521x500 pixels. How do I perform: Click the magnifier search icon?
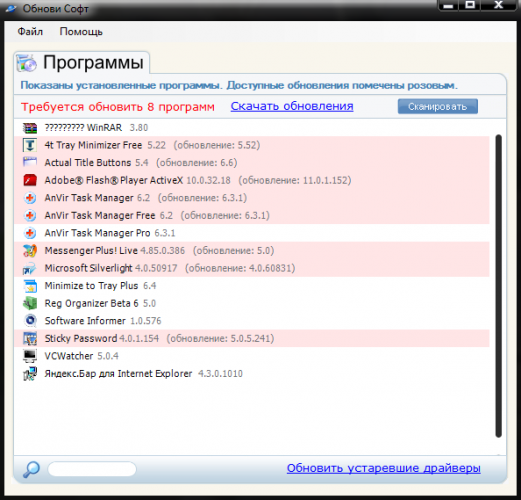coord(31,469)
